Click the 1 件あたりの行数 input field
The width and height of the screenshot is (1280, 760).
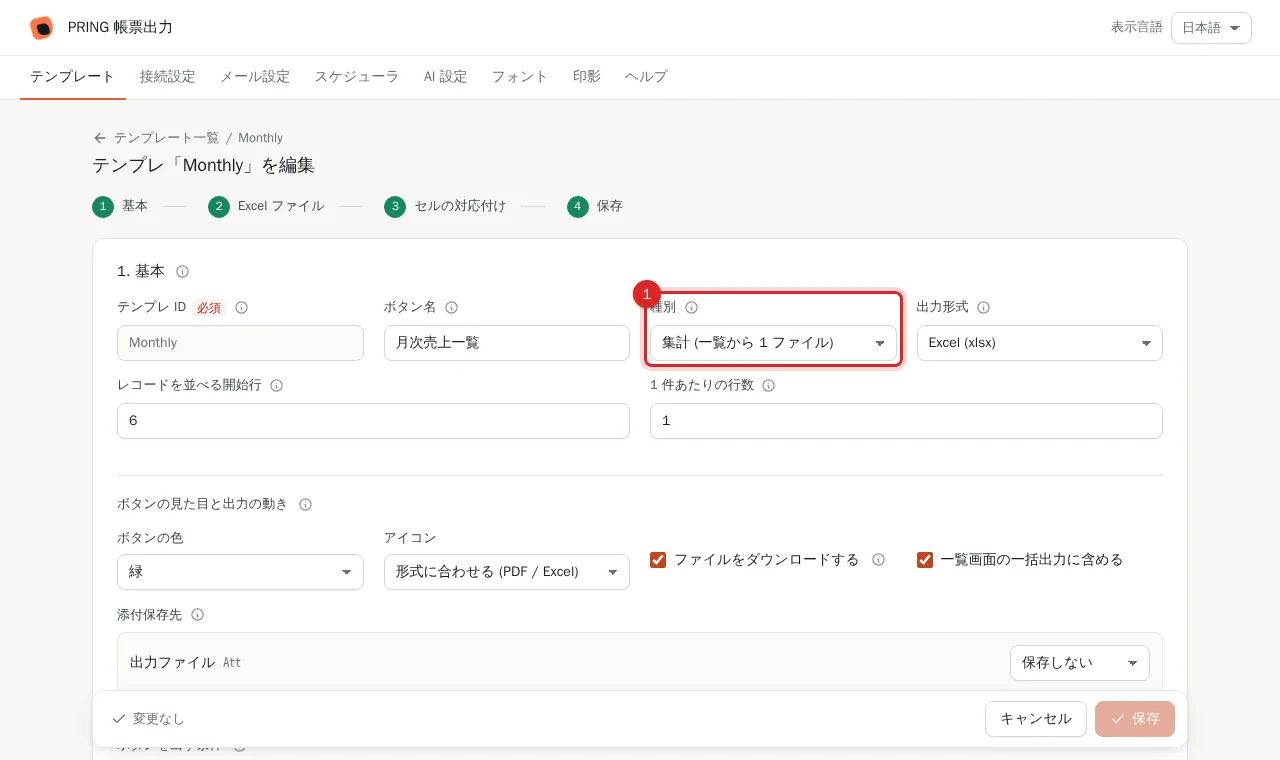click(x=906, y=421)
